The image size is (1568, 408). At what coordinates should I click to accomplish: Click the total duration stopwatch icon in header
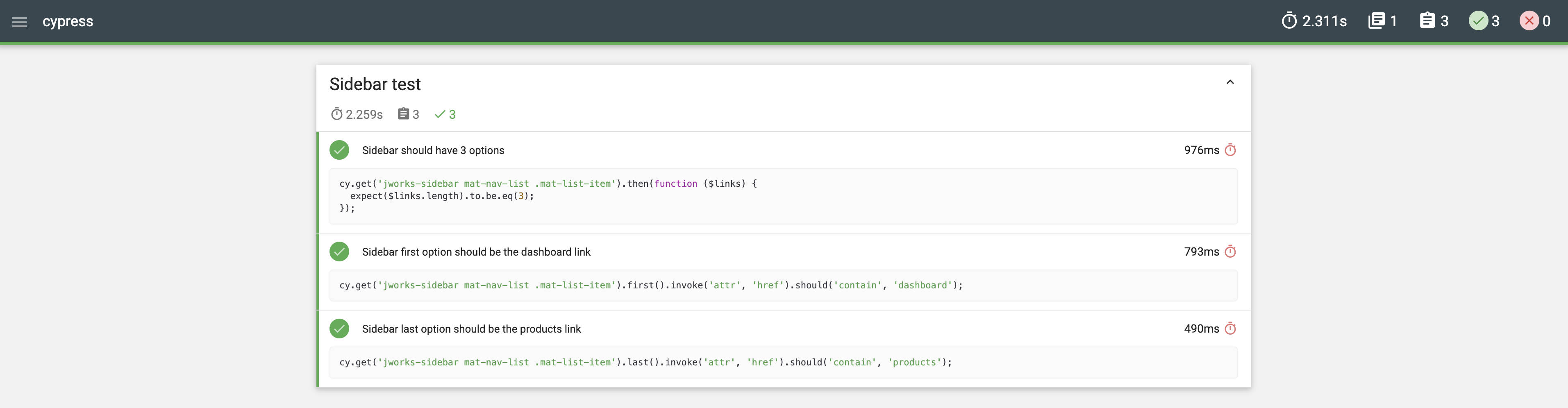1288,21
